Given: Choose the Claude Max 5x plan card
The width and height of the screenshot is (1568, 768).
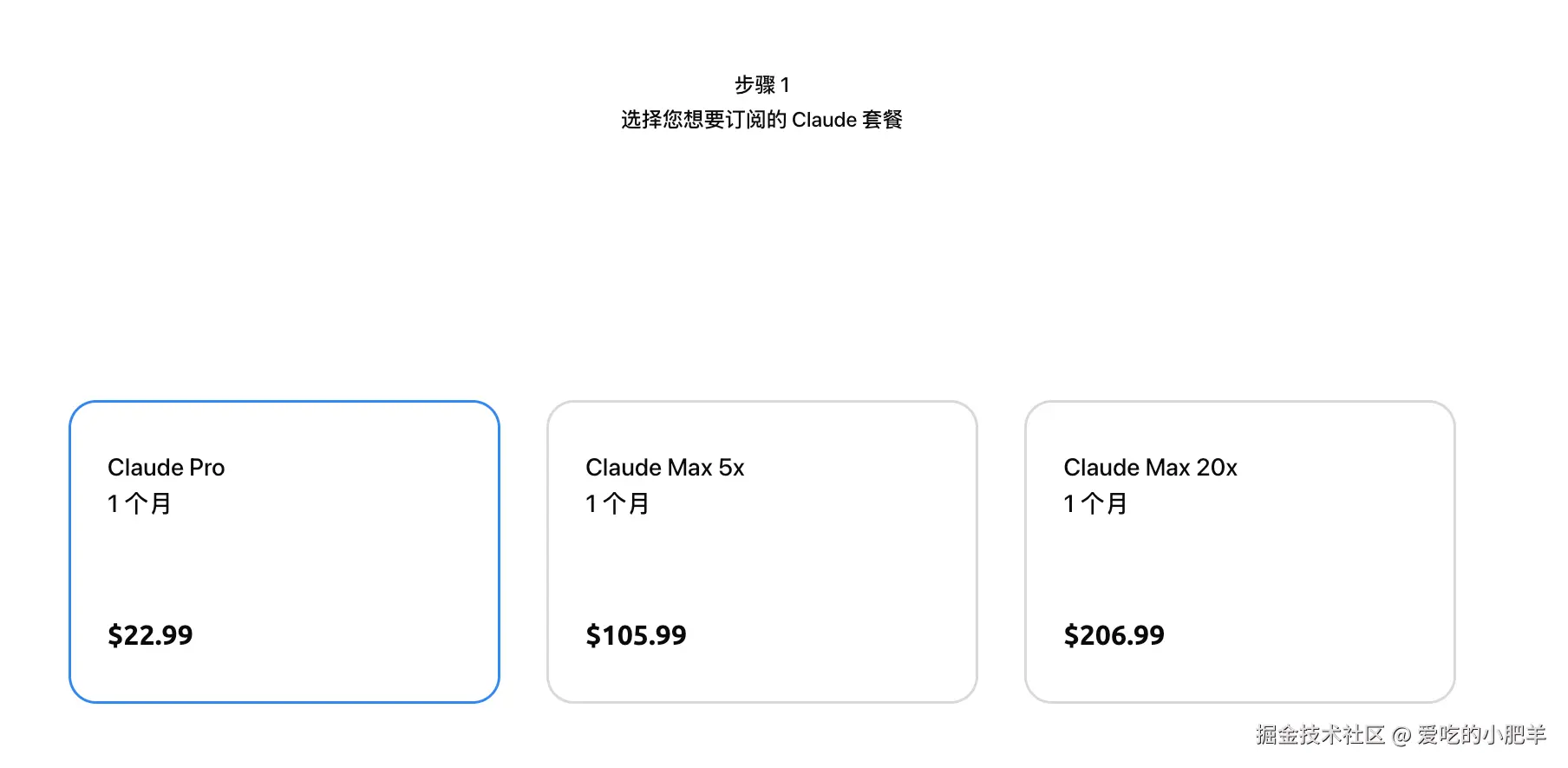Looking at the screenshot, I should tap(761, 552).
